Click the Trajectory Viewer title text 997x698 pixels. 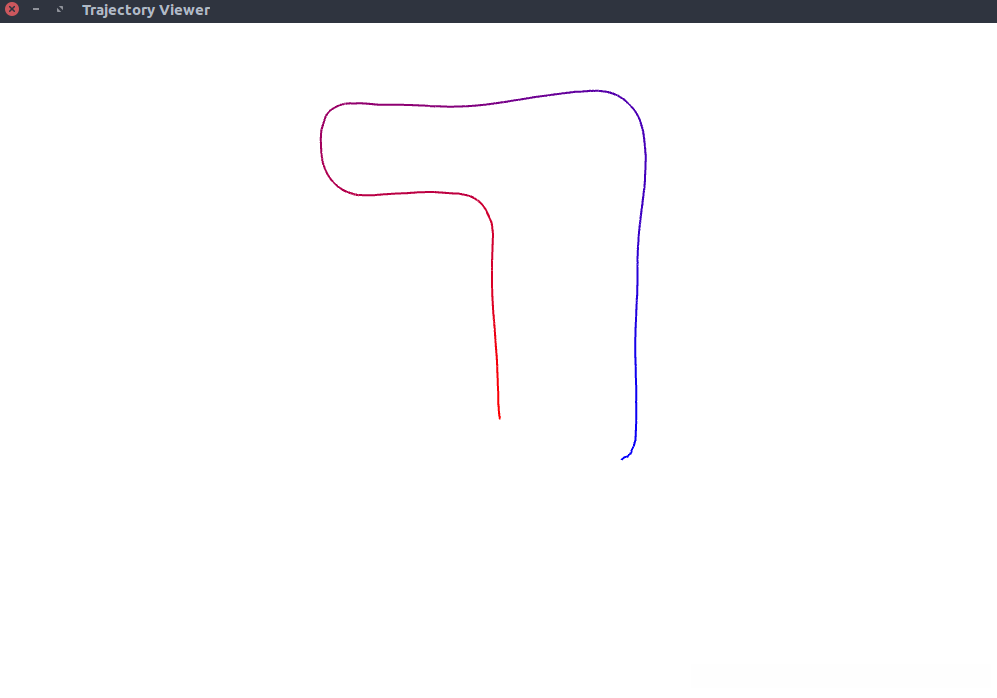pyautogui.click(x=146, y=10)
